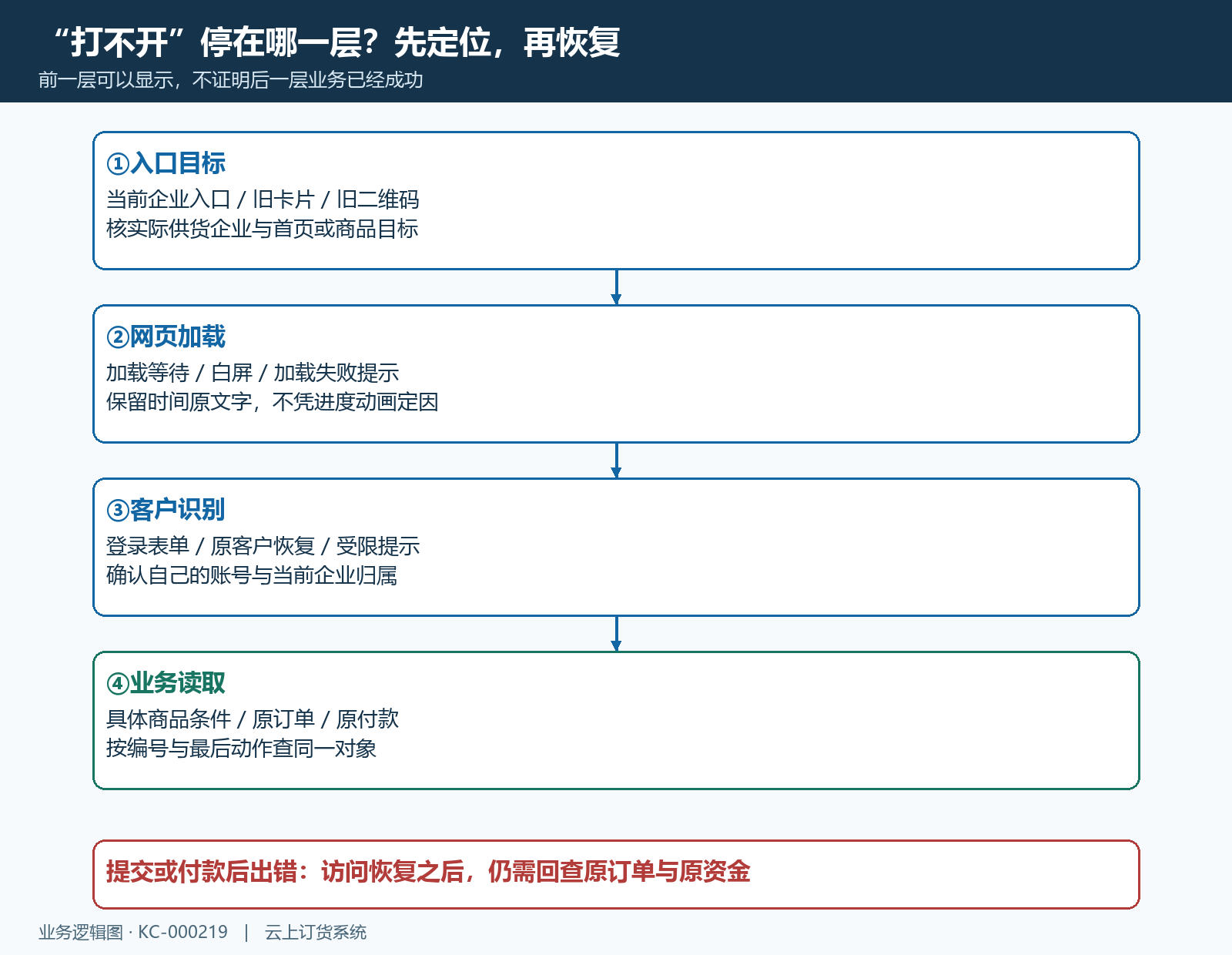Click the title “打不开”停在哪一层？先定位，再恢复
1232x955 pixels.
[336, 42]
